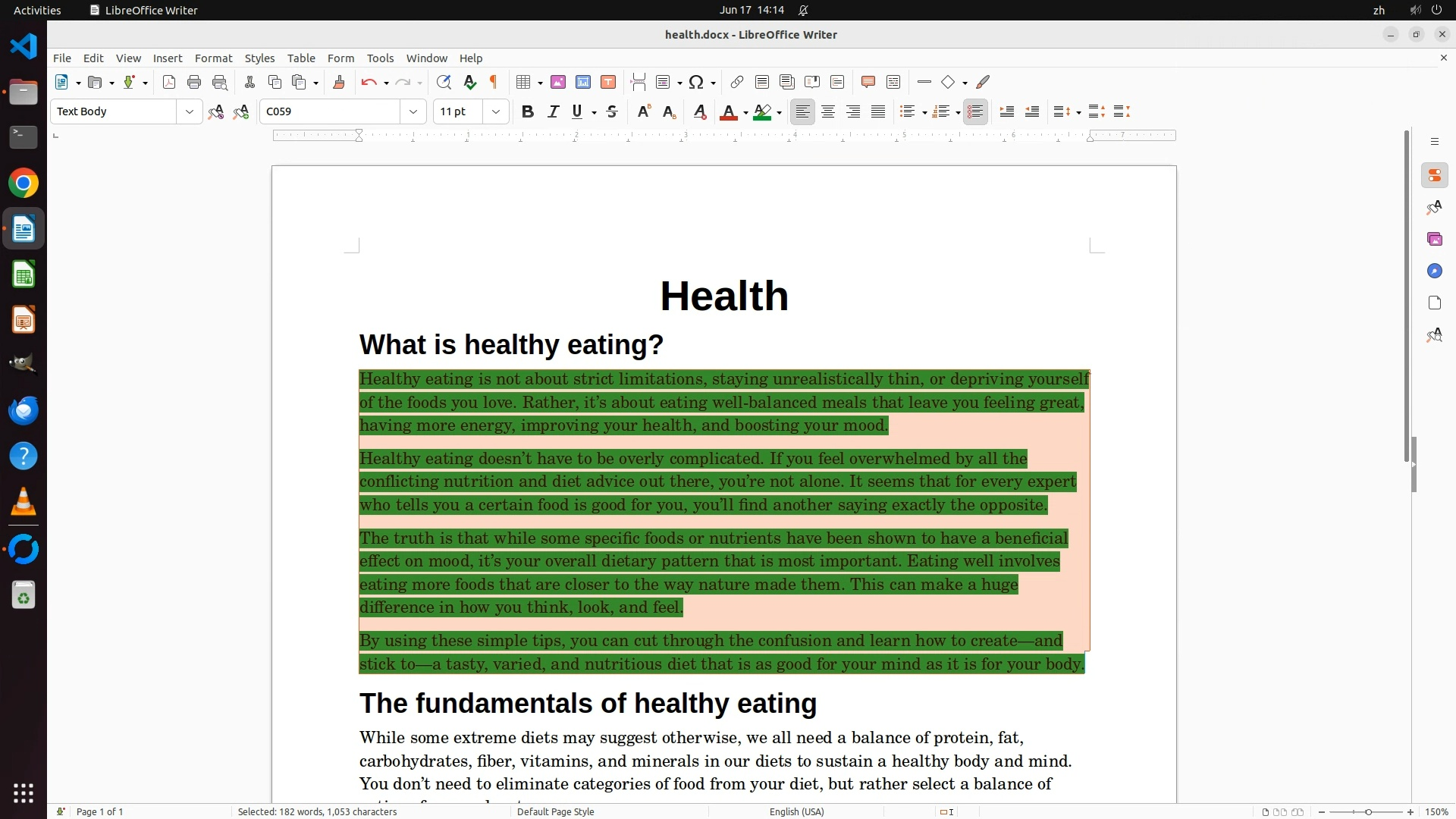Image resolution: width=1456 pixels, height=819 pixels.
Task: Open the Format menu
Action: (213, 58)
